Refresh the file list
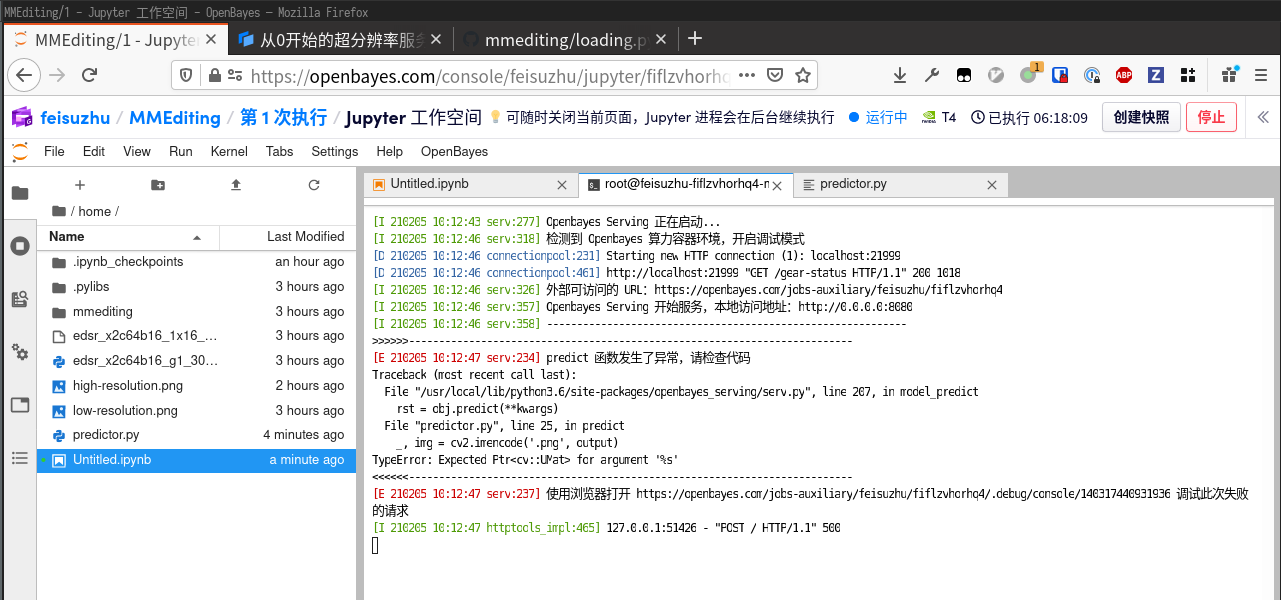1281x600 pixels. coord(314,185)
